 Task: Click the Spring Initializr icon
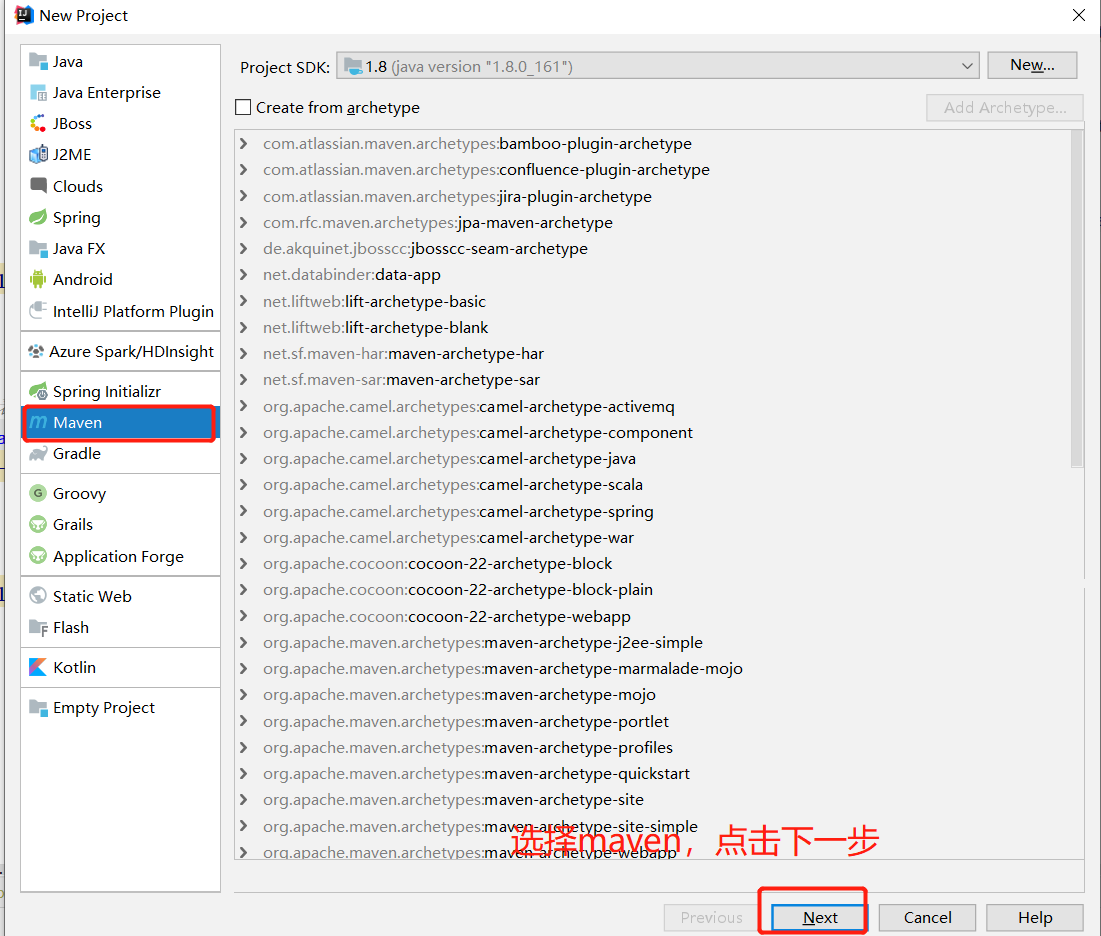[x=38, y=391]
